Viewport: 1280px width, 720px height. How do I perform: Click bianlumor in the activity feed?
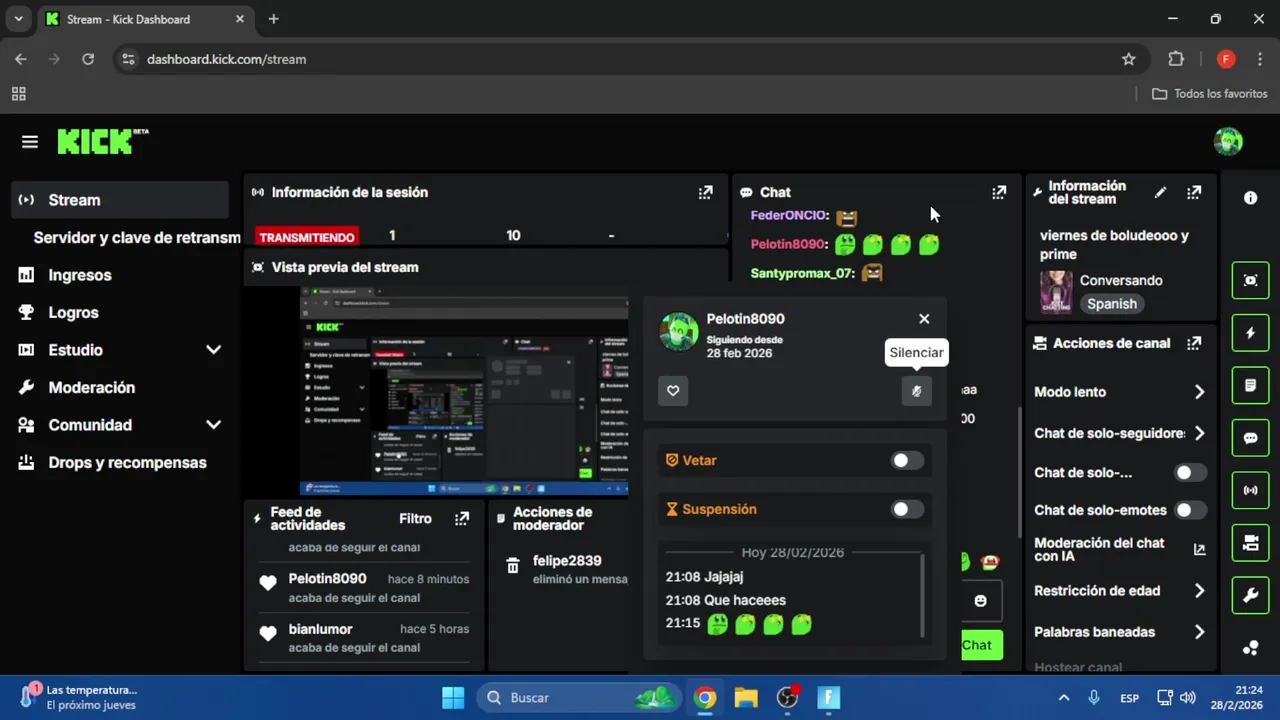click(320, 629)
